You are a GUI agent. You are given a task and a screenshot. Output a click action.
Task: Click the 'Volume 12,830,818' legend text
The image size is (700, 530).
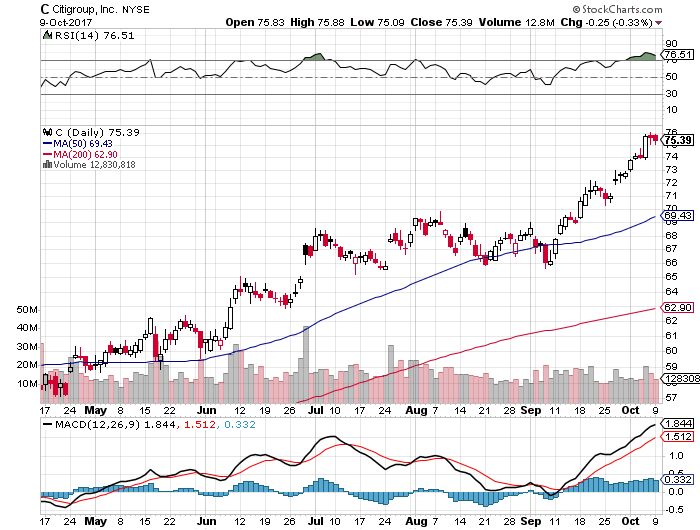94,165
